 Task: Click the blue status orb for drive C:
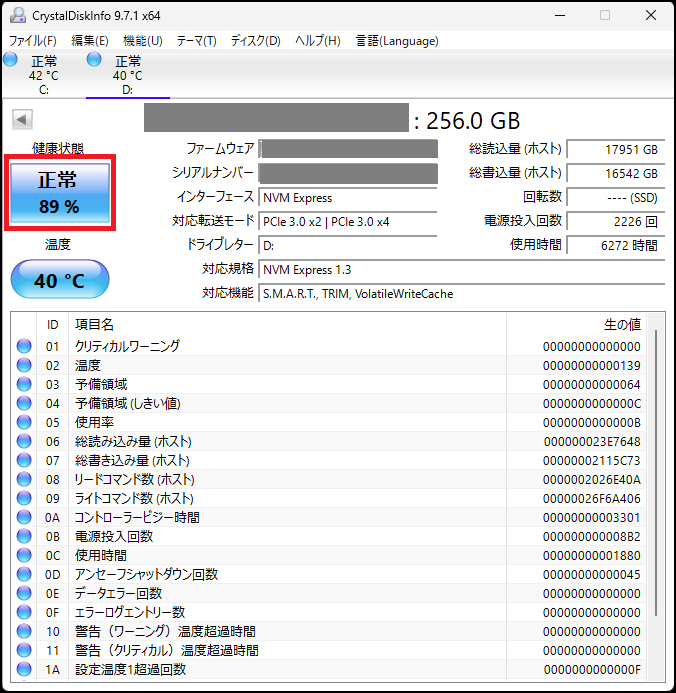tap(10, 59)
